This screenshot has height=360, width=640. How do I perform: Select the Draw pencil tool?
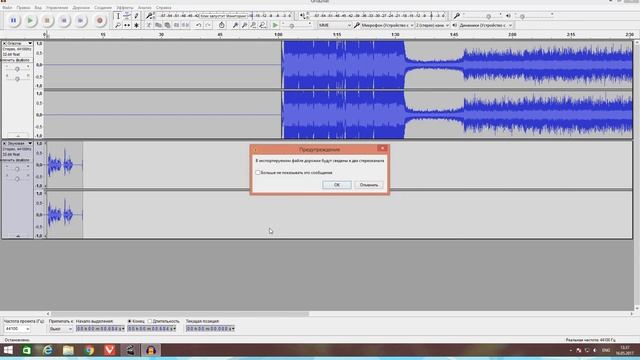[136, 16]
